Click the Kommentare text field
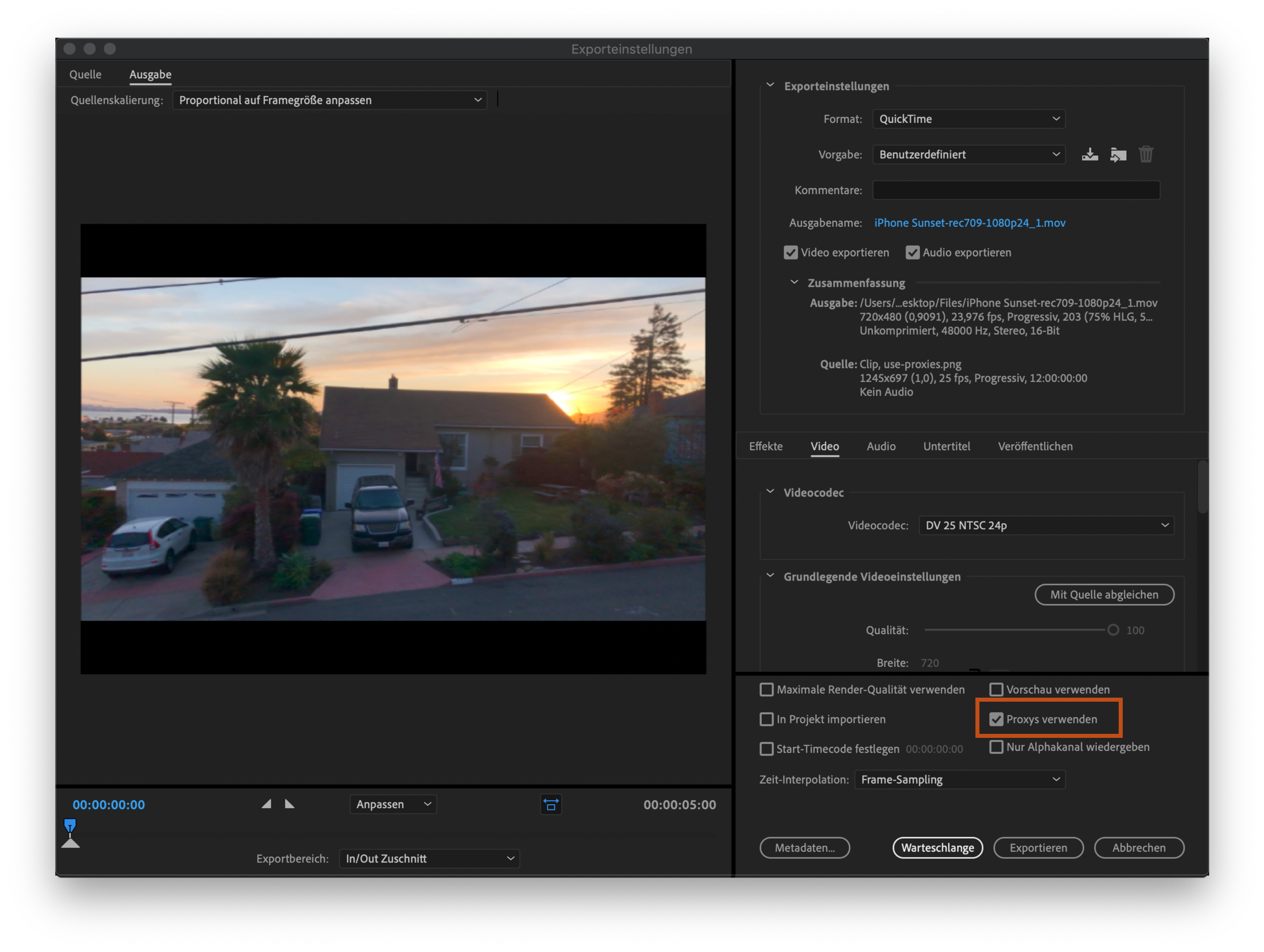Viewport: 1264px width, 952px height. [1016, 191]
